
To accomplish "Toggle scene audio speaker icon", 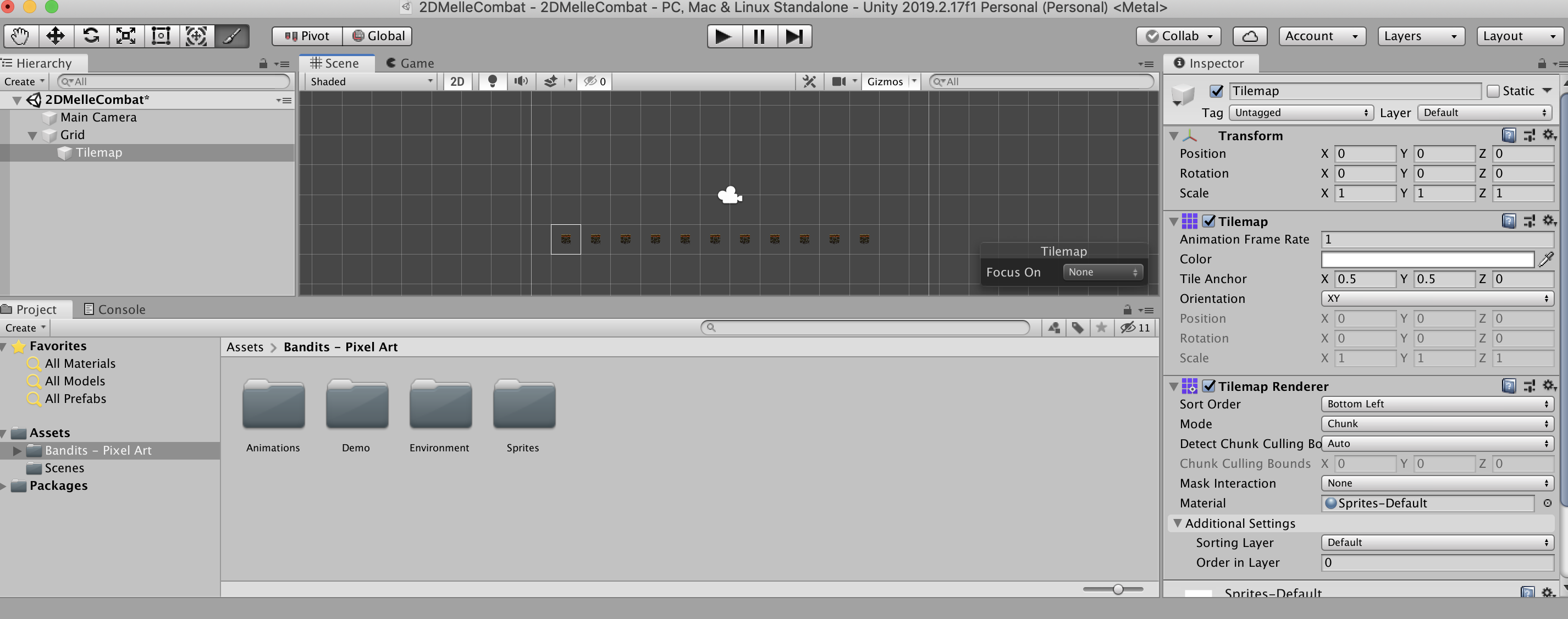I will (521, 81).
